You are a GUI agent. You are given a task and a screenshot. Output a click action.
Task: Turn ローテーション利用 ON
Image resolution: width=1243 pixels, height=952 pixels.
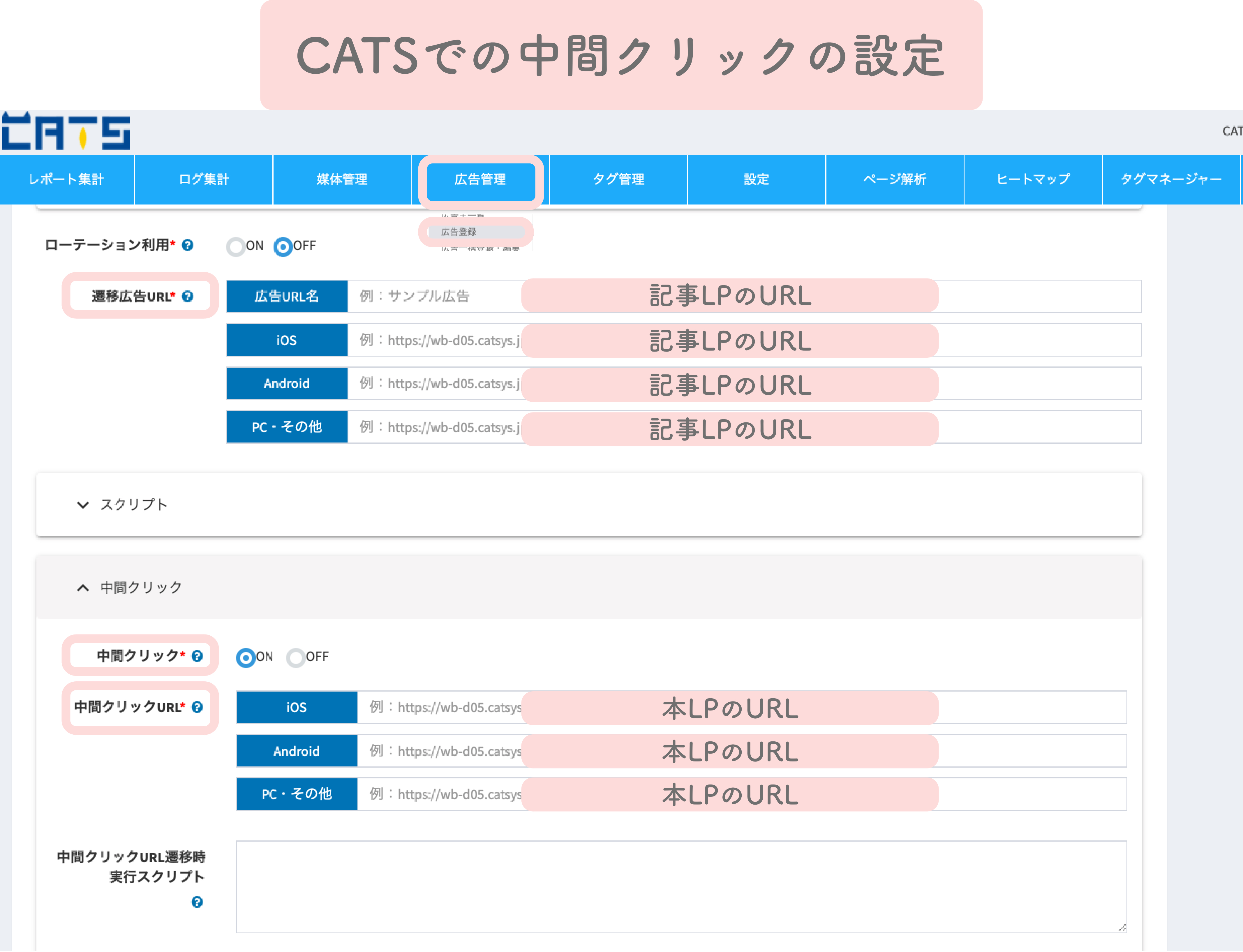pyautogui.click(x=236, y=246)
